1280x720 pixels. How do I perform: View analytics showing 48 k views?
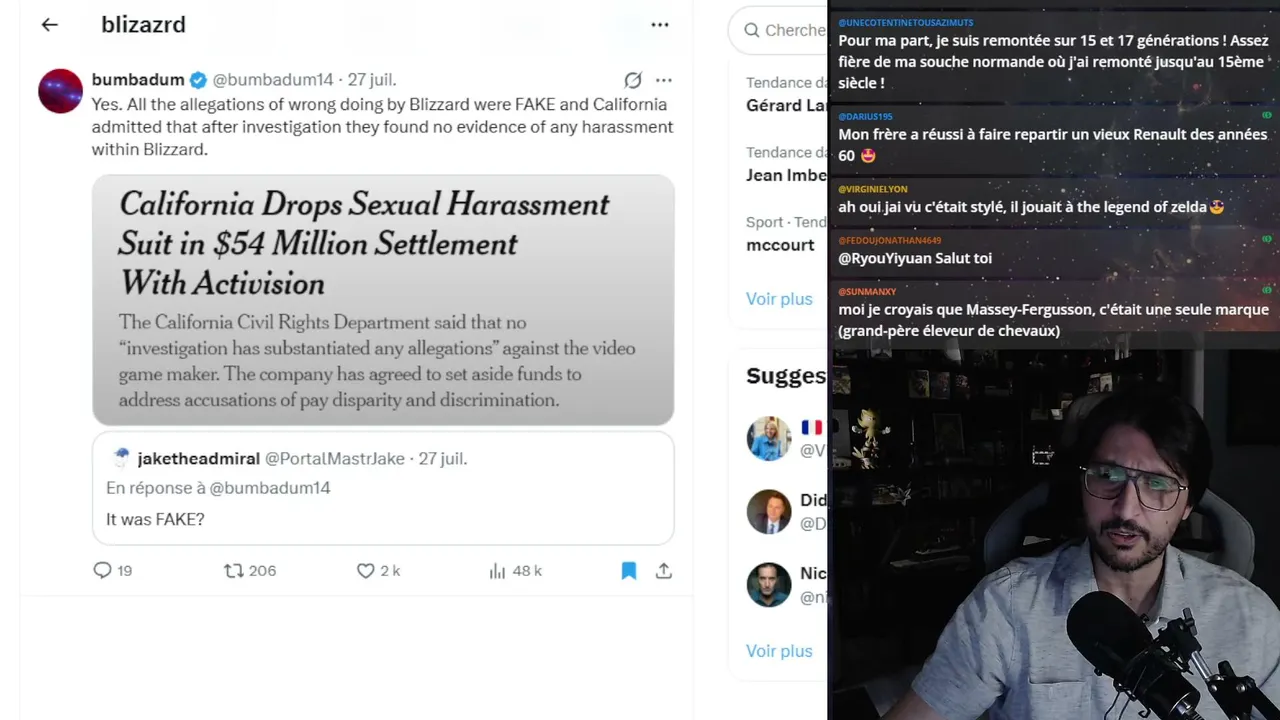497,570
